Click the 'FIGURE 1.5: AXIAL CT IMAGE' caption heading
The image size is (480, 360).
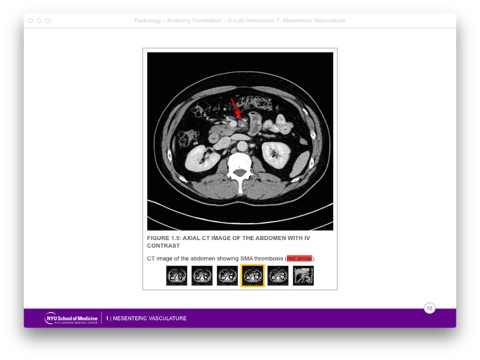228,242
